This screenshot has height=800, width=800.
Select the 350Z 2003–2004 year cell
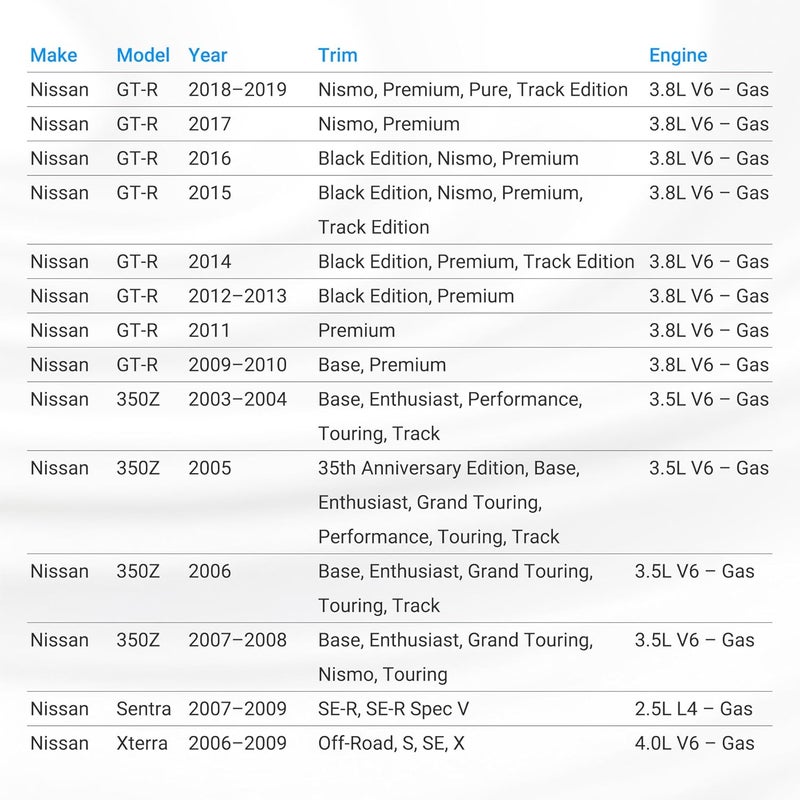[x=238, y=399]
